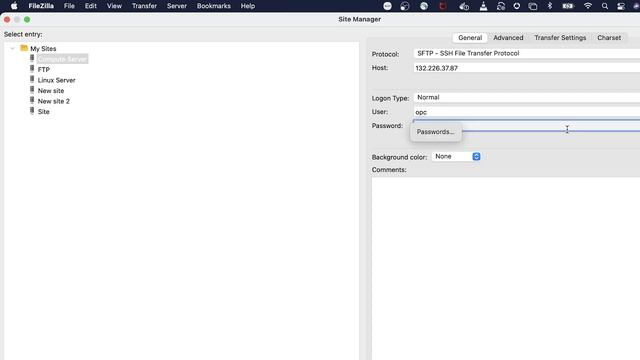The image size is (640, 360).
Task: Click the screen mirroring windows icon
Action: click(x=533, y=6)
